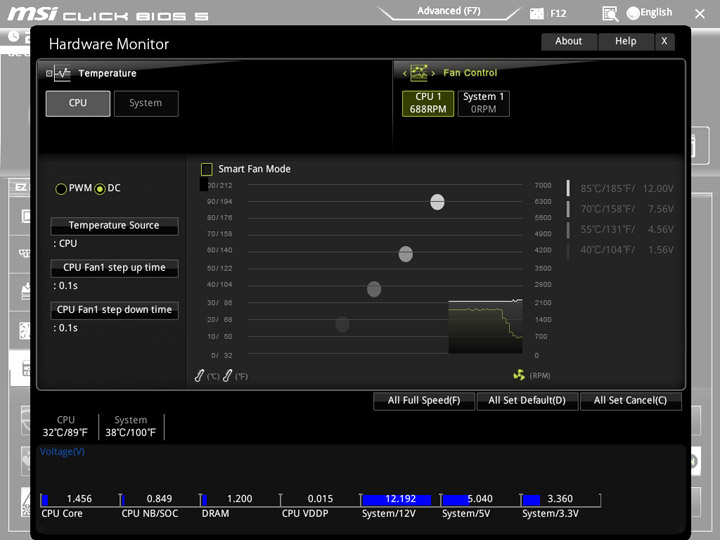Click the CPU NB/SOC 0.849 voltage bar
Image resolution: width=720 pixels, height=540 pixels.
tap(160, 500)
